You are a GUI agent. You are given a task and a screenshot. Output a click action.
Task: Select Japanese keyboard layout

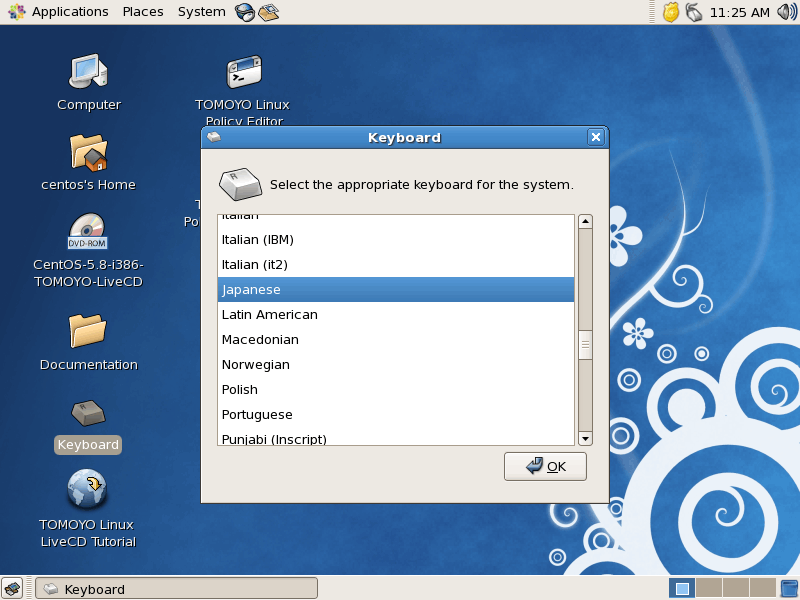(x=396, y=290)
